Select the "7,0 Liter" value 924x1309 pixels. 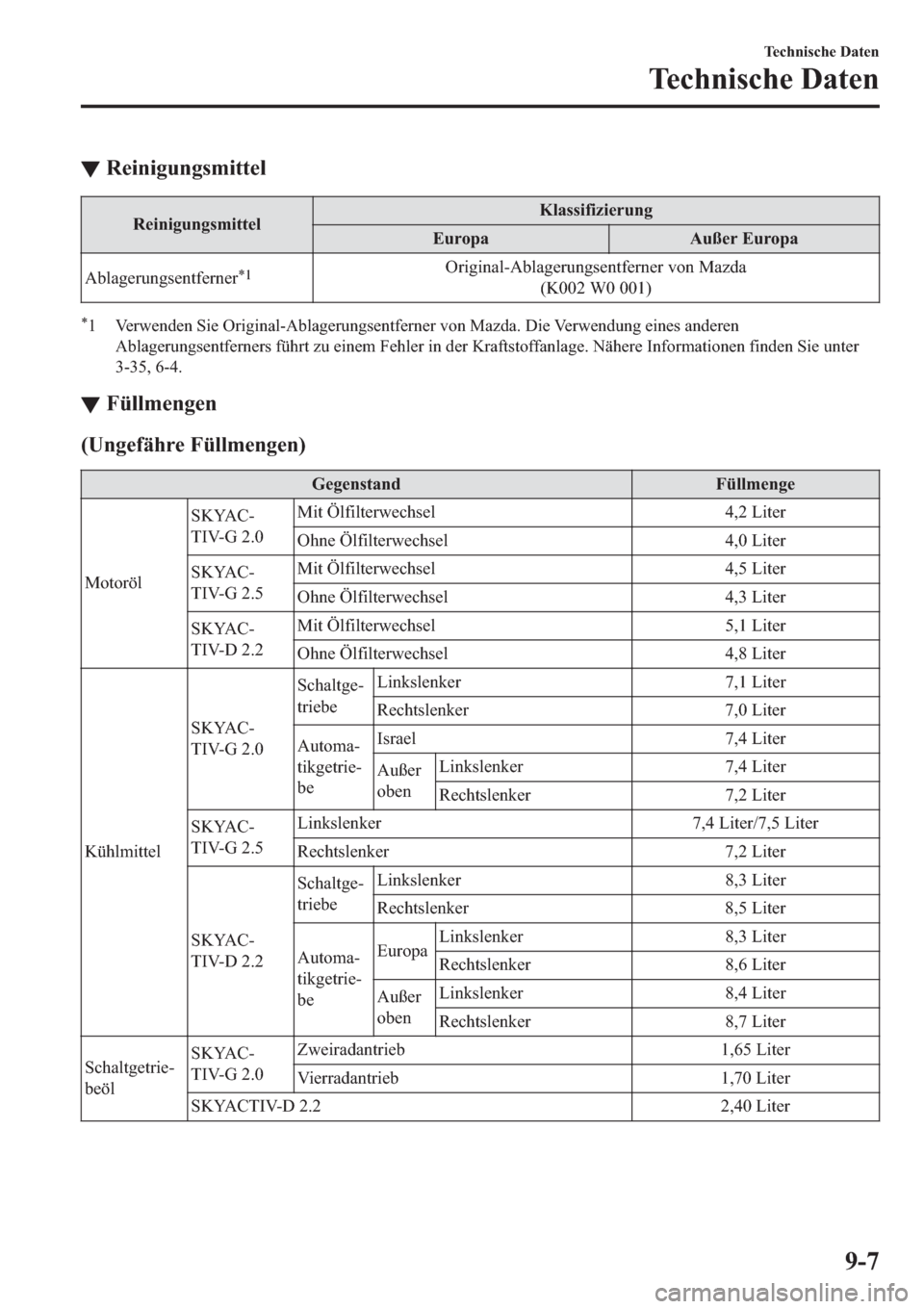756,710
